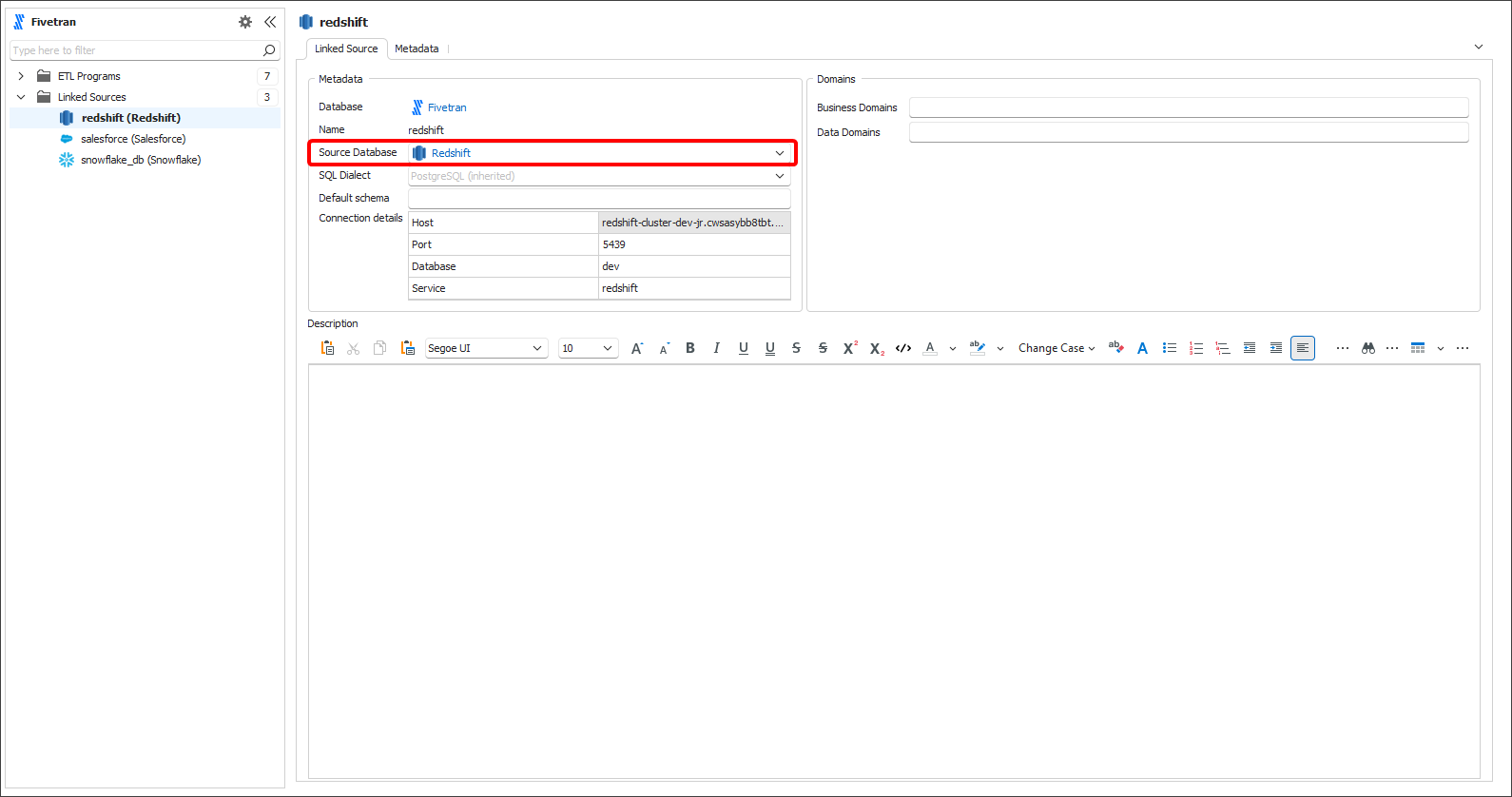The width and height of the screenshot is (1512, 797).
Task: Open the table options dropdown arrow
Action: [1441, 349]
